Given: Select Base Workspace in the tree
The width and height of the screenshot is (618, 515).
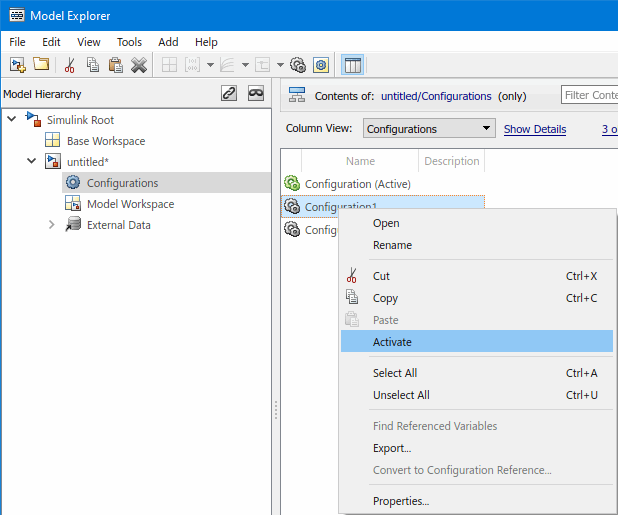Looking at the screenshot, I should (x=105, y=141).
